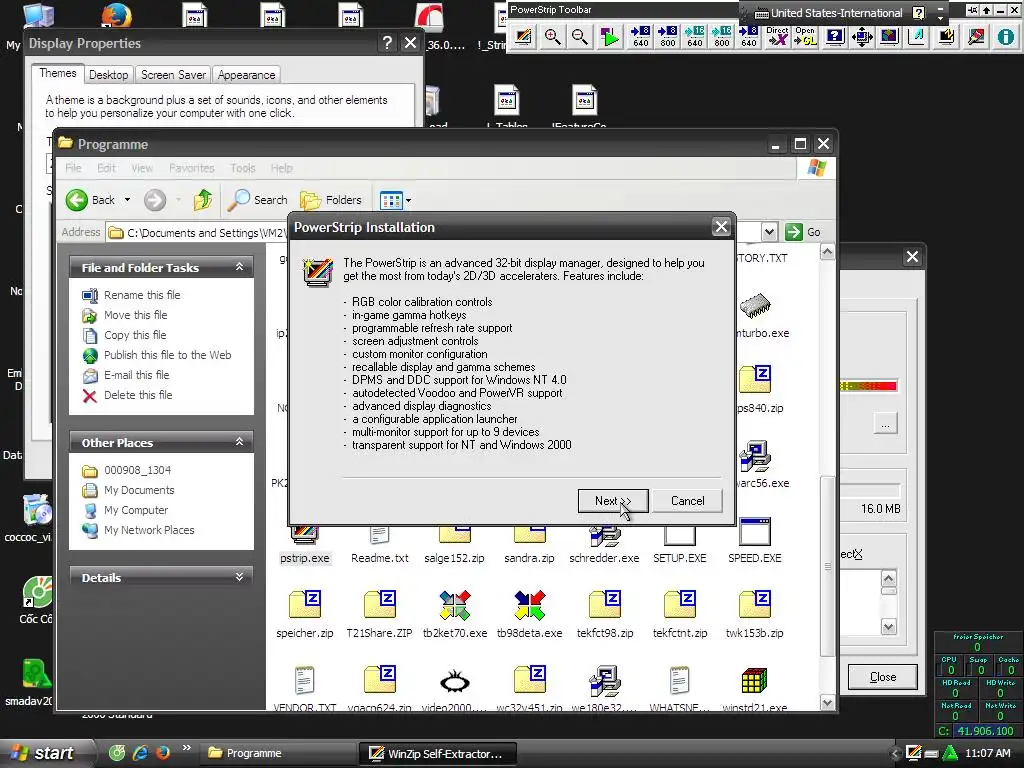Switch to 8-bit 800 resolution in PowerStrip Toolbar

[x=667, y=37]
